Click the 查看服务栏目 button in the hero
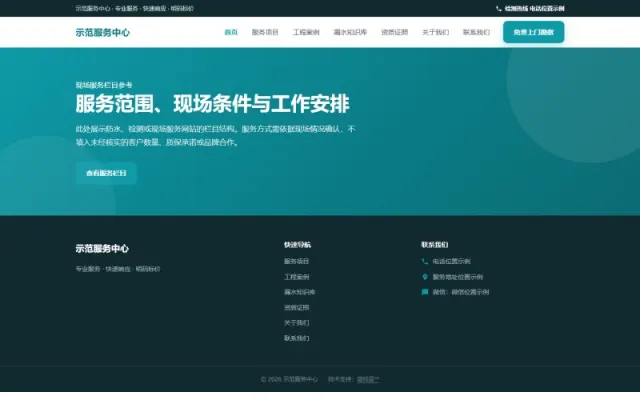Screen dimensions: 640x400 pyautogui.click(x=106, y=173)
